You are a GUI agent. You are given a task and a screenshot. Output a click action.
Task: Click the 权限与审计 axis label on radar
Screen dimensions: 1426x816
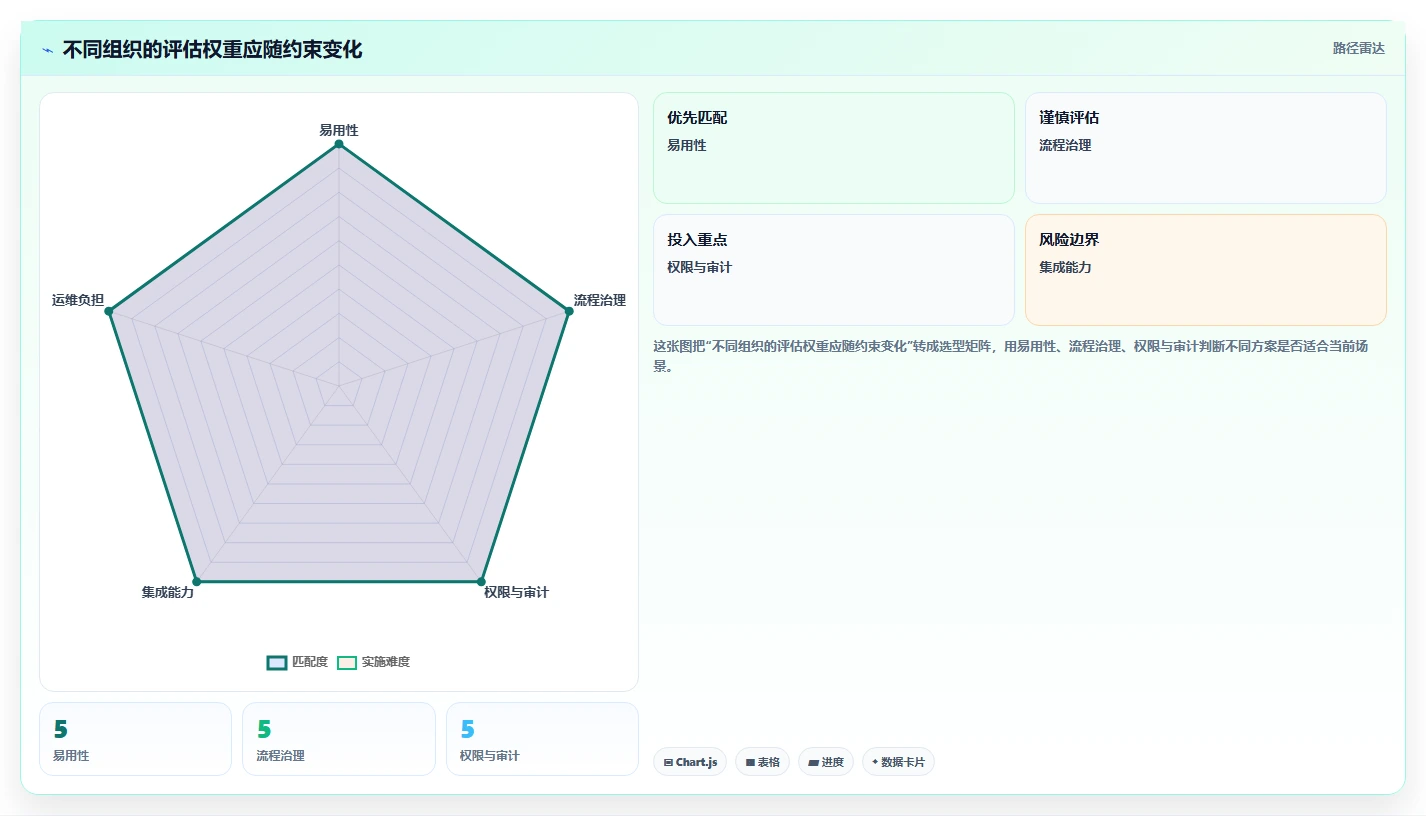[x=516, y=592]
